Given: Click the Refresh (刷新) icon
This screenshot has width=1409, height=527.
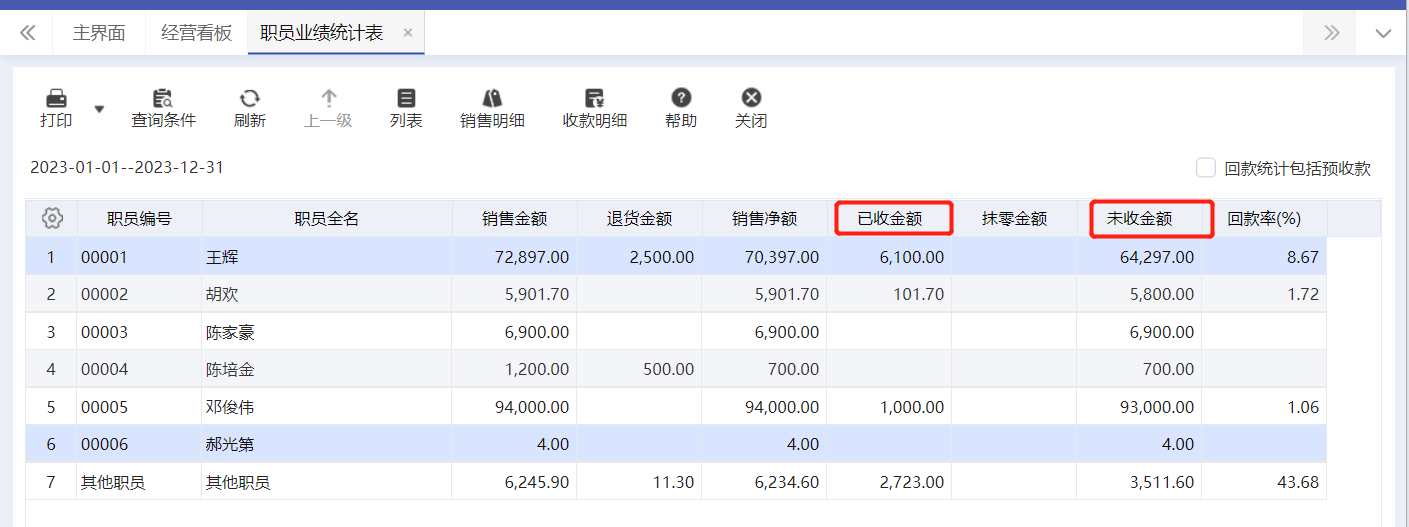Looking at the screenshot, I should (x=249, y=99).
